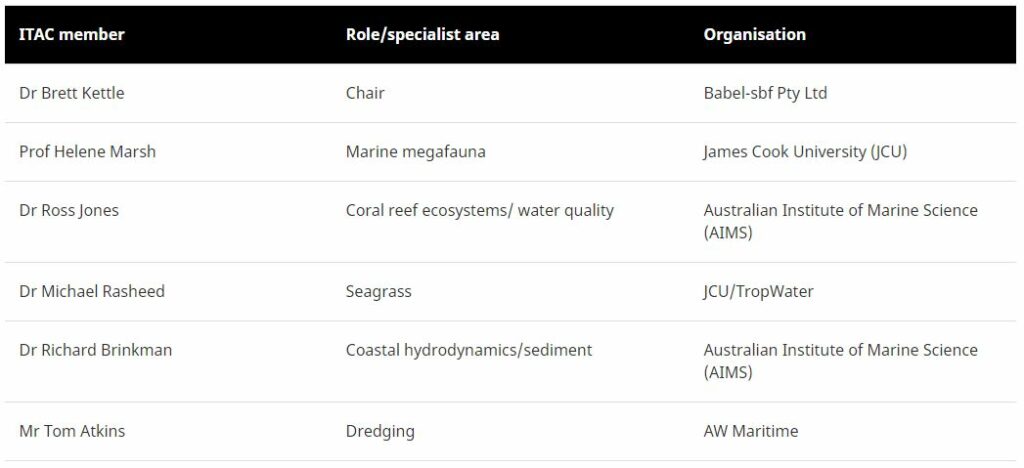
Task: Click Coral reef ecosystems/ water quality text
Action: [x=479, y=210]
